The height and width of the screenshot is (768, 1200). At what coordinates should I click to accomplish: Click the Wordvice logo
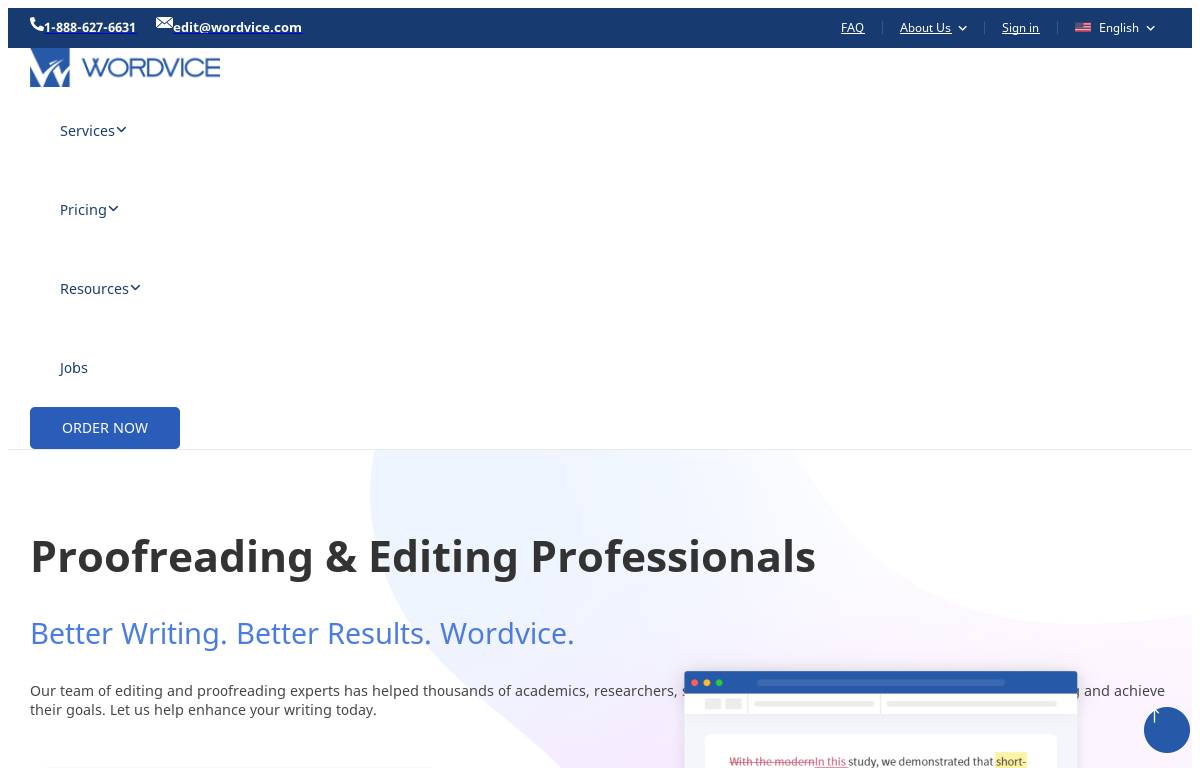(x=125, y=67)
